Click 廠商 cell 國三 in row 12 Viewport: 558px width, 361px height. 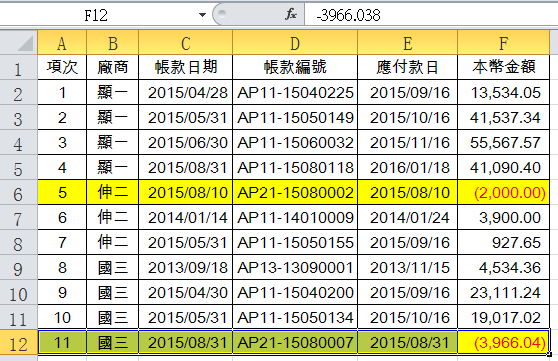click(112, 342)
